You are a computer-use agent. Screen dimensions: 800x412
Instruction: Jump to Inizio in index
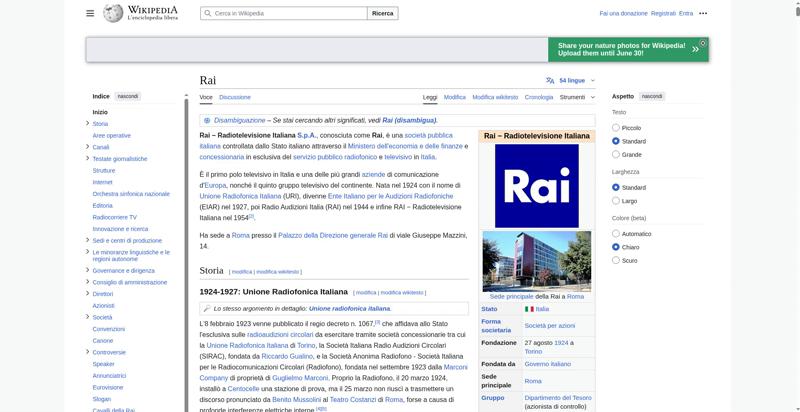click(x=100, y=112)
